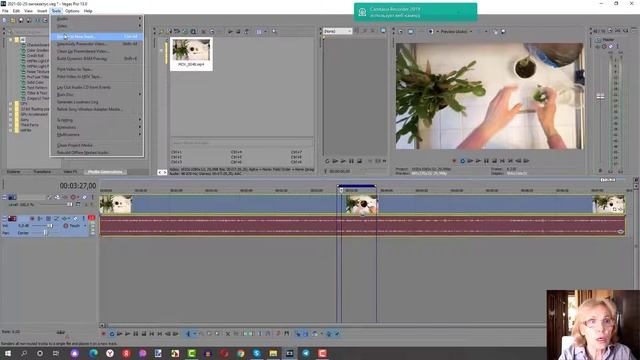The image size is (640, 360).
Task: Solo the audio track
Action: point(84,218)
